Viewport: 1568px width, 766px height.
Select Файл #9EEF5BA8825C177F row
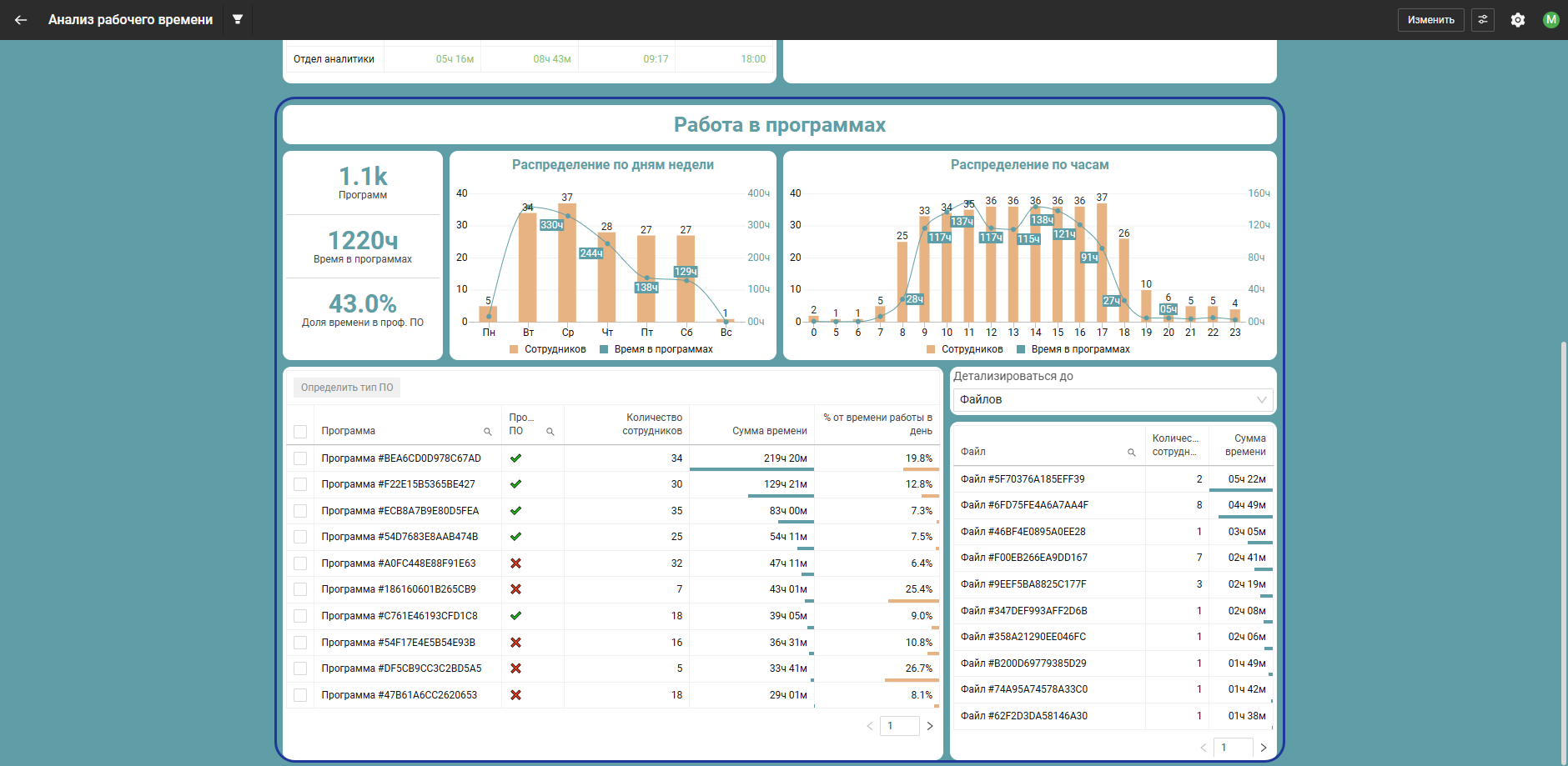[x=1113, y=584]
